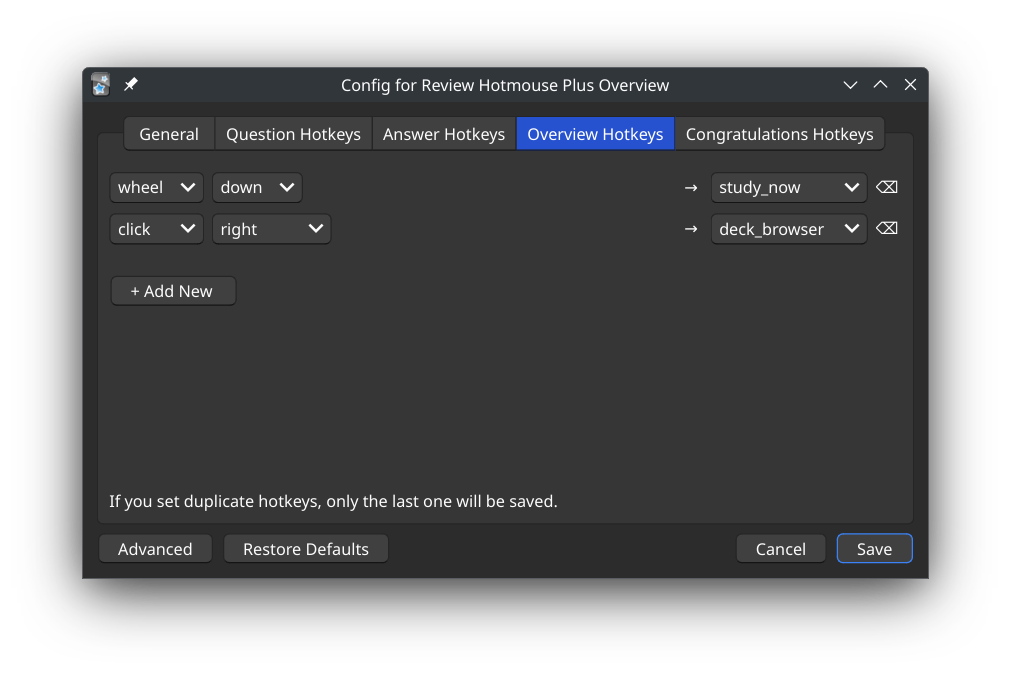This screenshot has height=675, width=1010.
Task: Expand the down direction dropdown
Action: click(257, 187)
